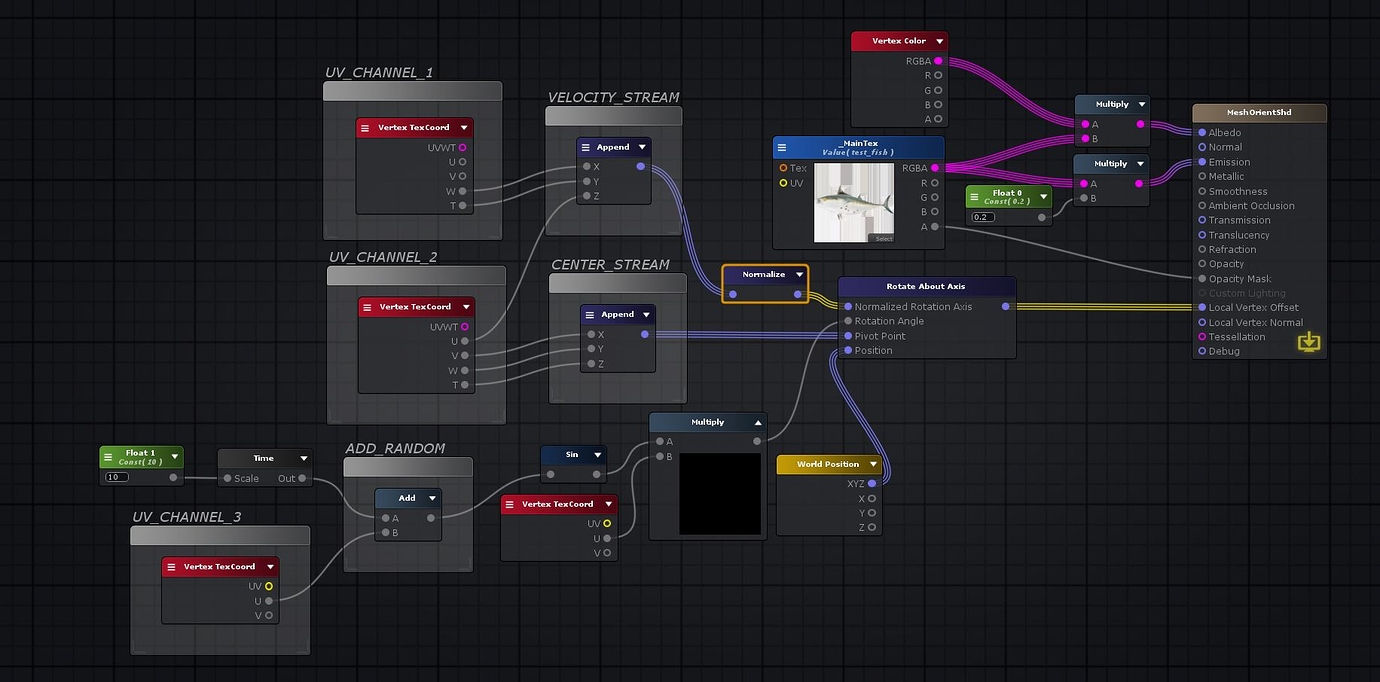
Task: Click the yellow download icon on MeshOrientShd
Action: tap(1308, 343)
